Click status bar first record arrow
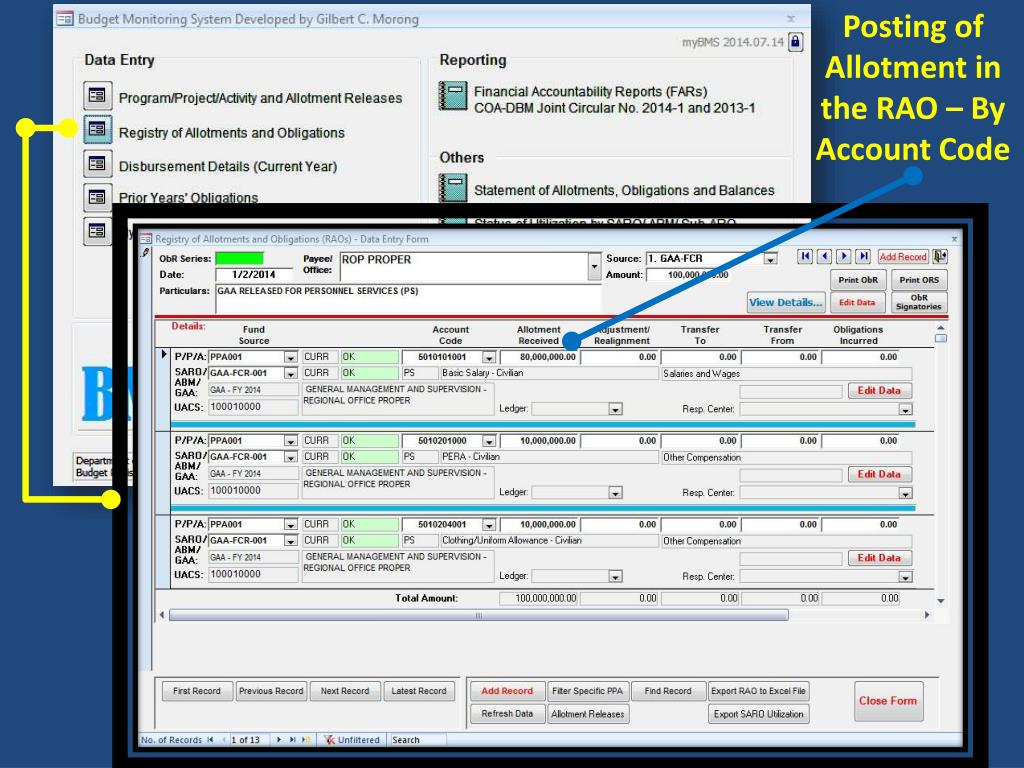Screen dimensions: 1024x768 [x=210, y=740]
